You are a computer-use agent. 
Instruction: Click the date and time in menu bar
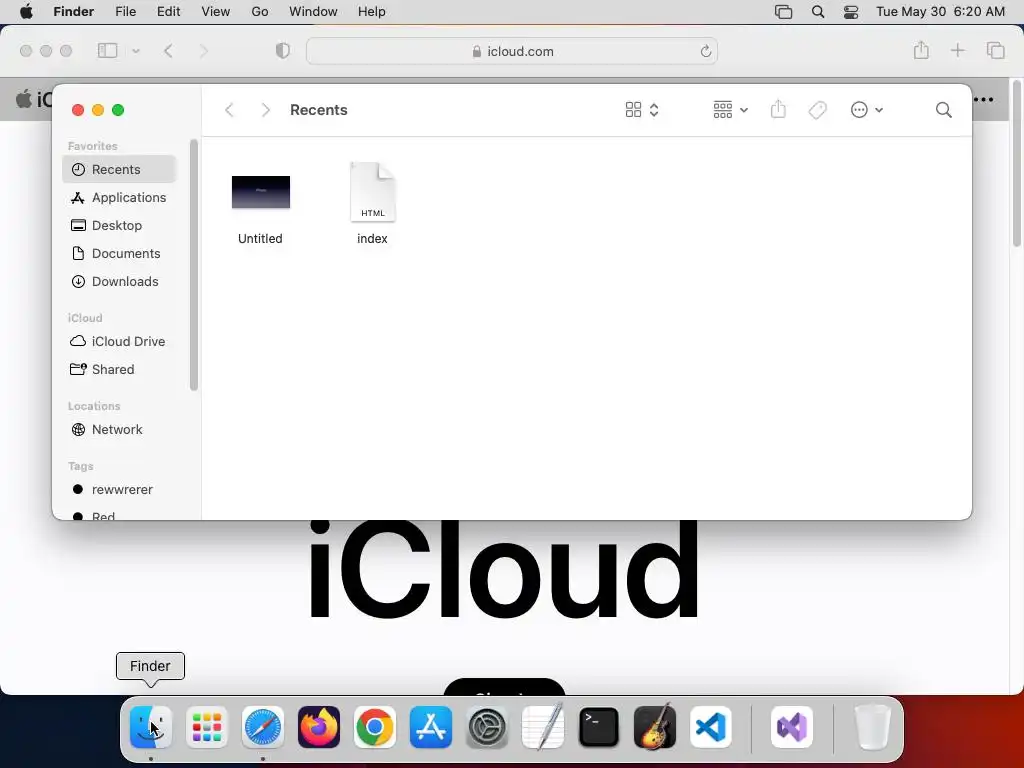point(940,12)
